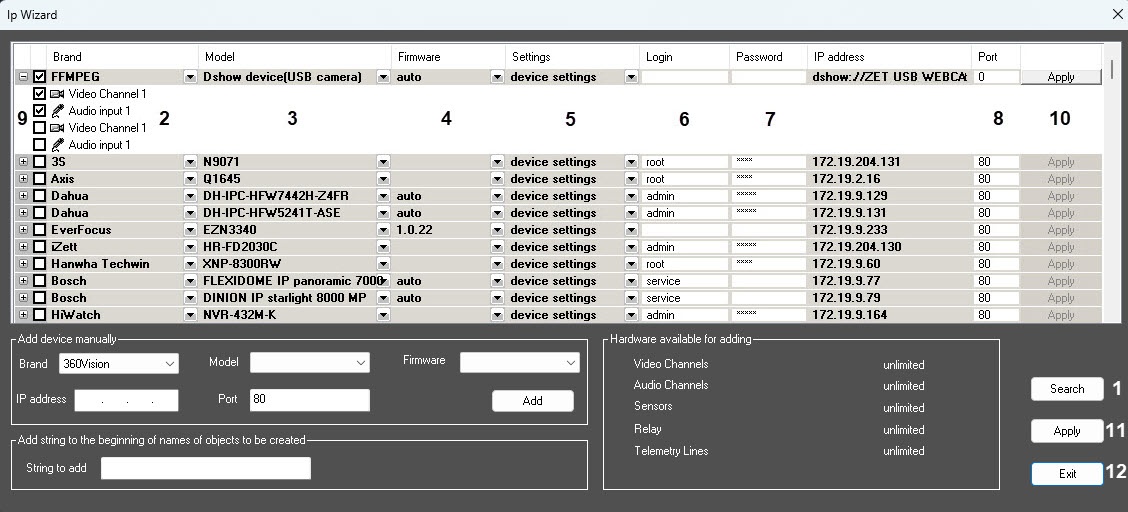Image resolution: width=1128 pixels, height=512 pixels.
Task: Expand the HiWatch row plus icon
Action: click(23, 315)
